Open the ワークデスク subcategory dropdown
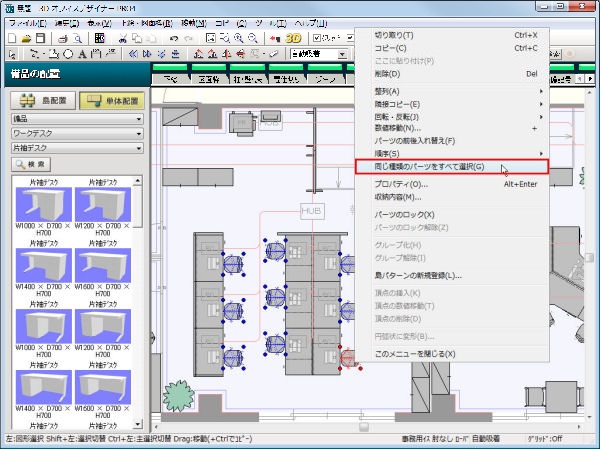 coord(76,133)
